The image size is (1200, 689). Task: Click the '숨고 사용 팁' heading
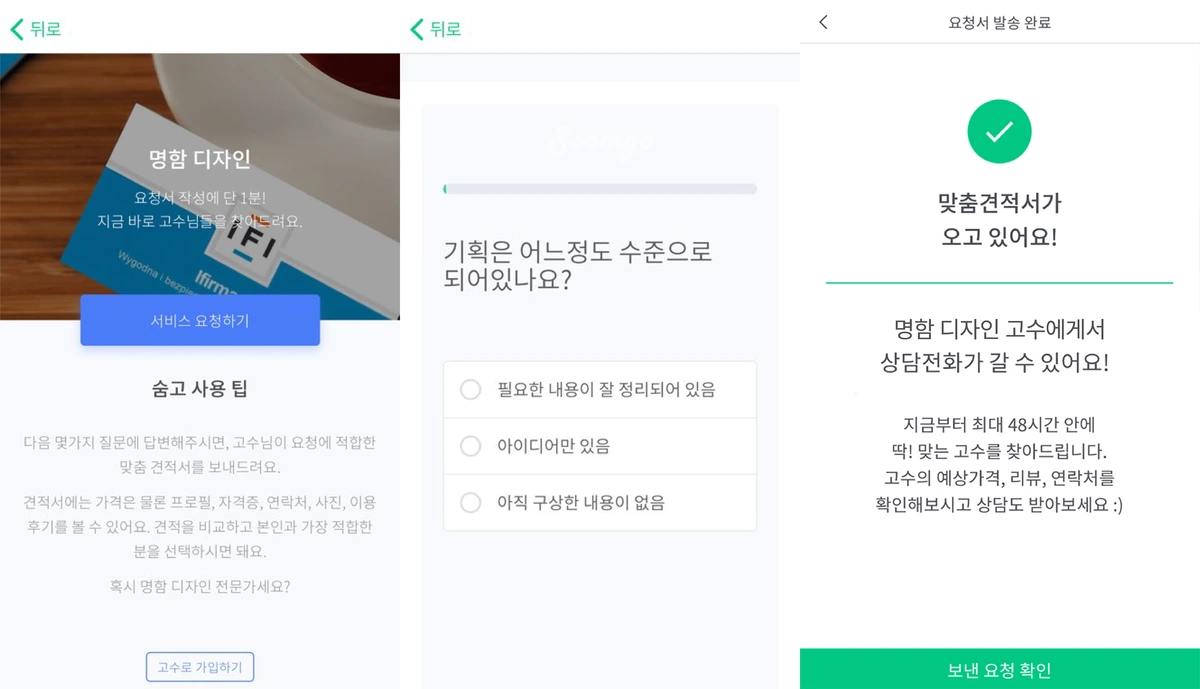pyautogui.click(x=200, y=389)
